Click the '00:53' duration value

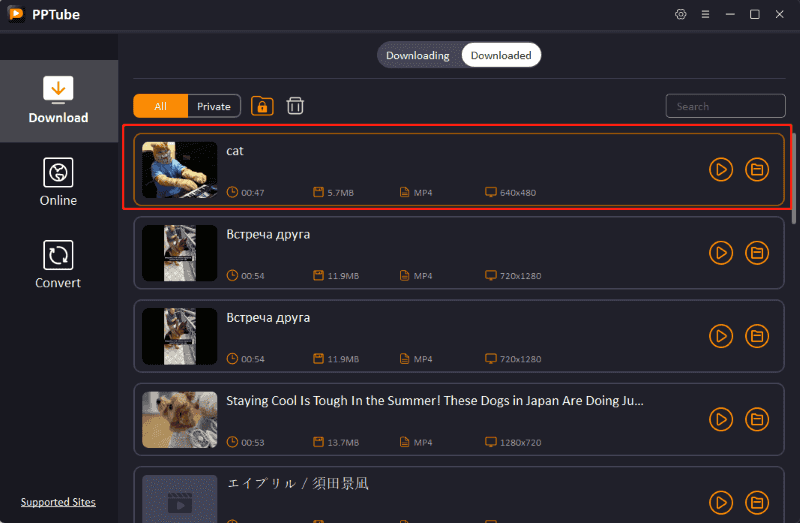(253, 442)
